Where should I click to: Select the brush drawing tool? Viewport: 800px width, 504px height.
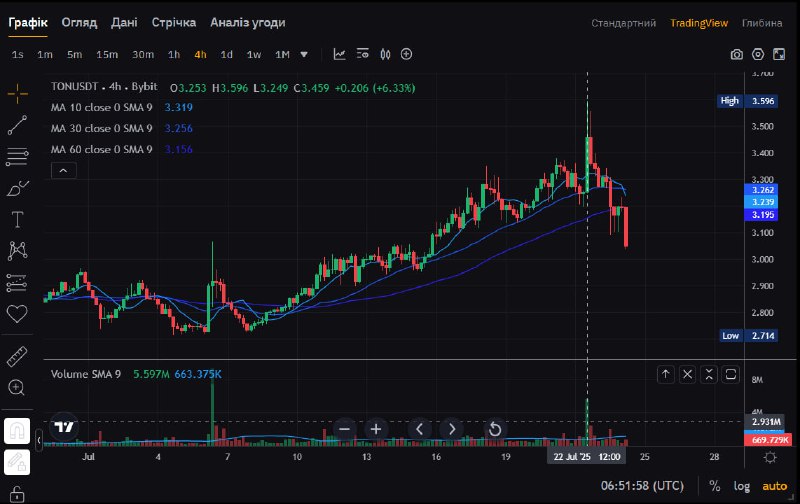click(17, 188)
